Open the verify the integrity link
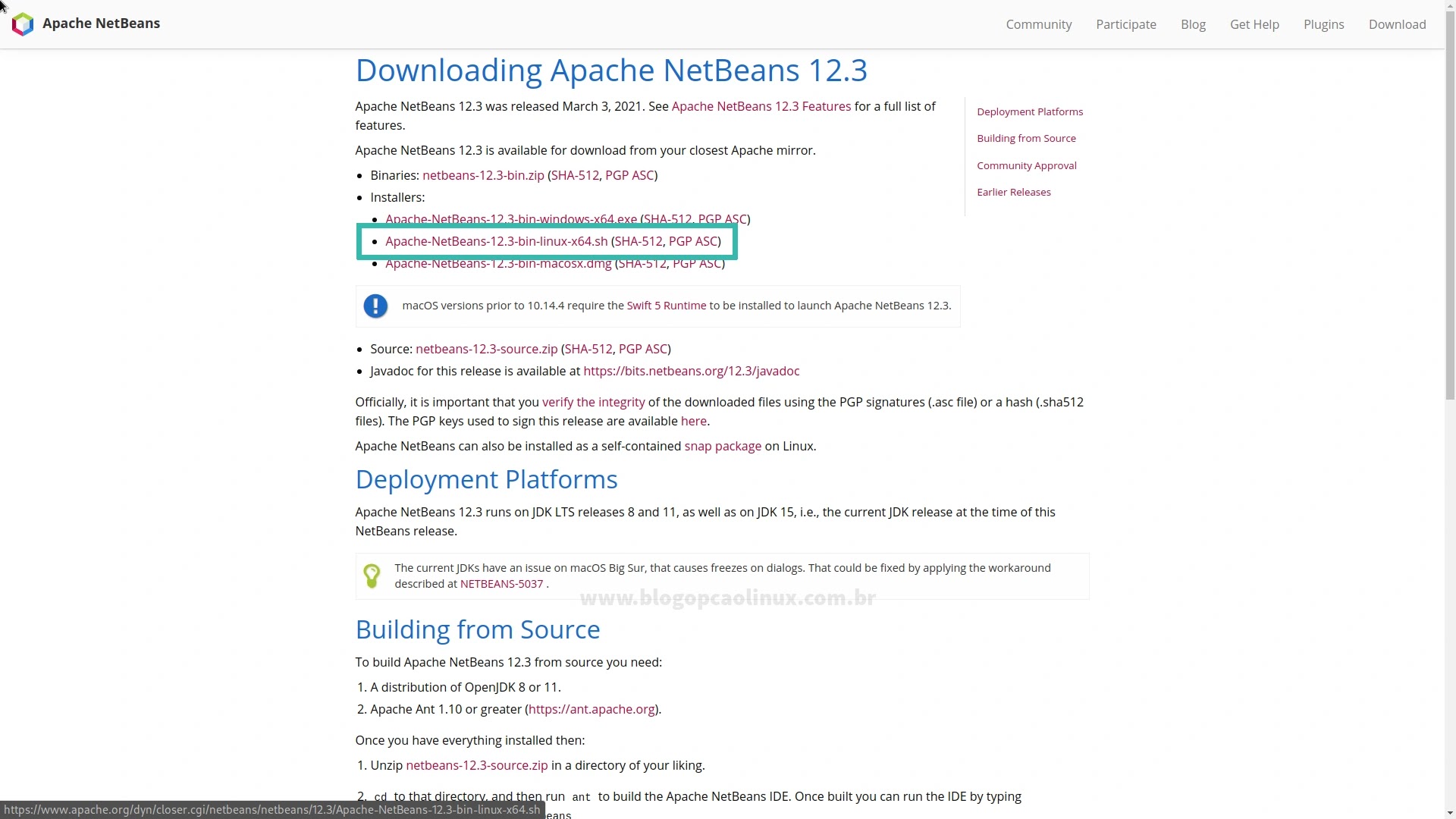1456x819 pixels. click(593, 402)
